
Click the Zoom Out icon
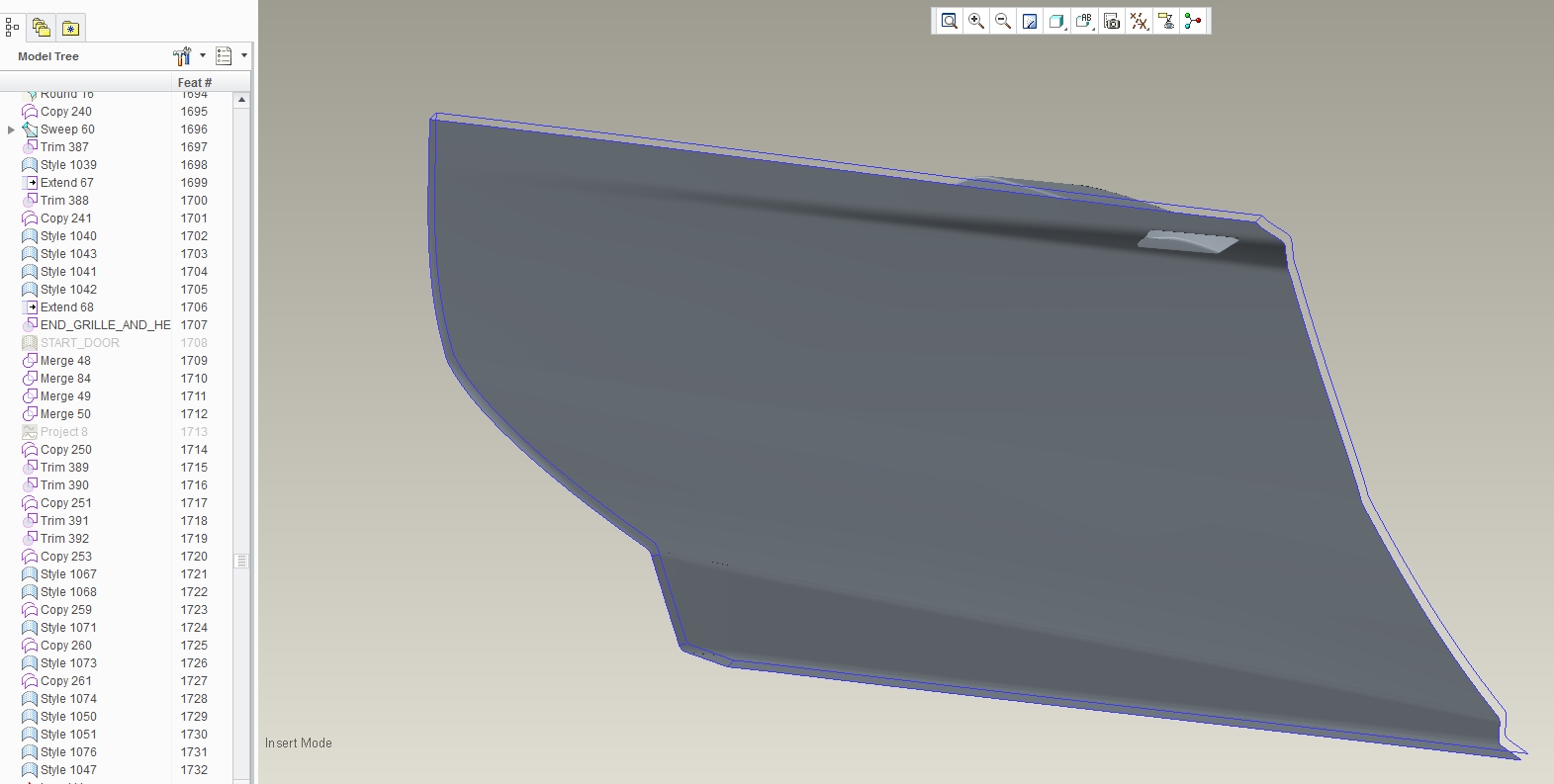coord(1003,21)
